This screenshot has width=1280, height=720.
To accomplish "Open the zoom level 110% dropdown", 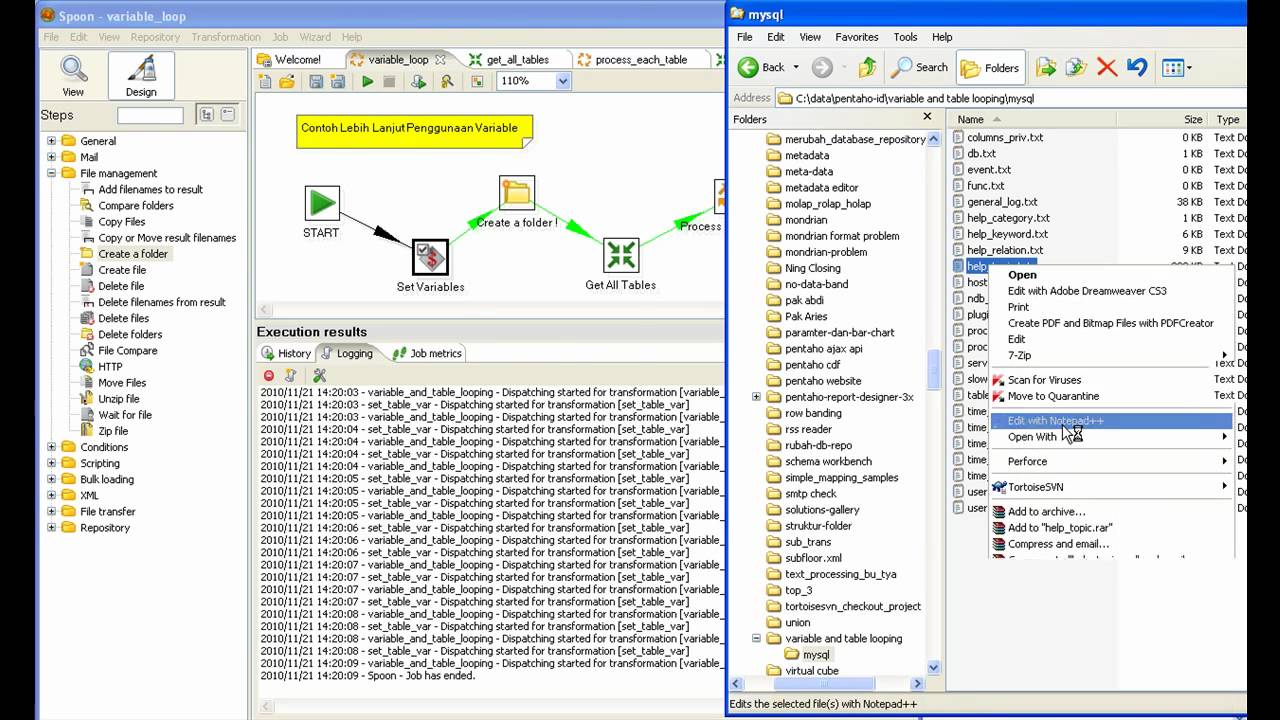I will (563, 81).
